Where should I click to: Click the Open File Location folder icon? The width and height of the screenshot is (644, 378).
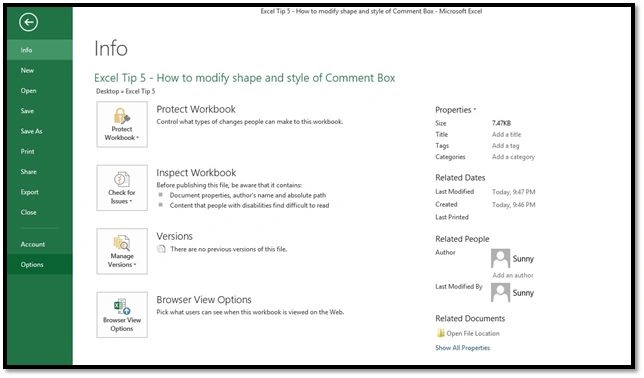pos(440,333)
